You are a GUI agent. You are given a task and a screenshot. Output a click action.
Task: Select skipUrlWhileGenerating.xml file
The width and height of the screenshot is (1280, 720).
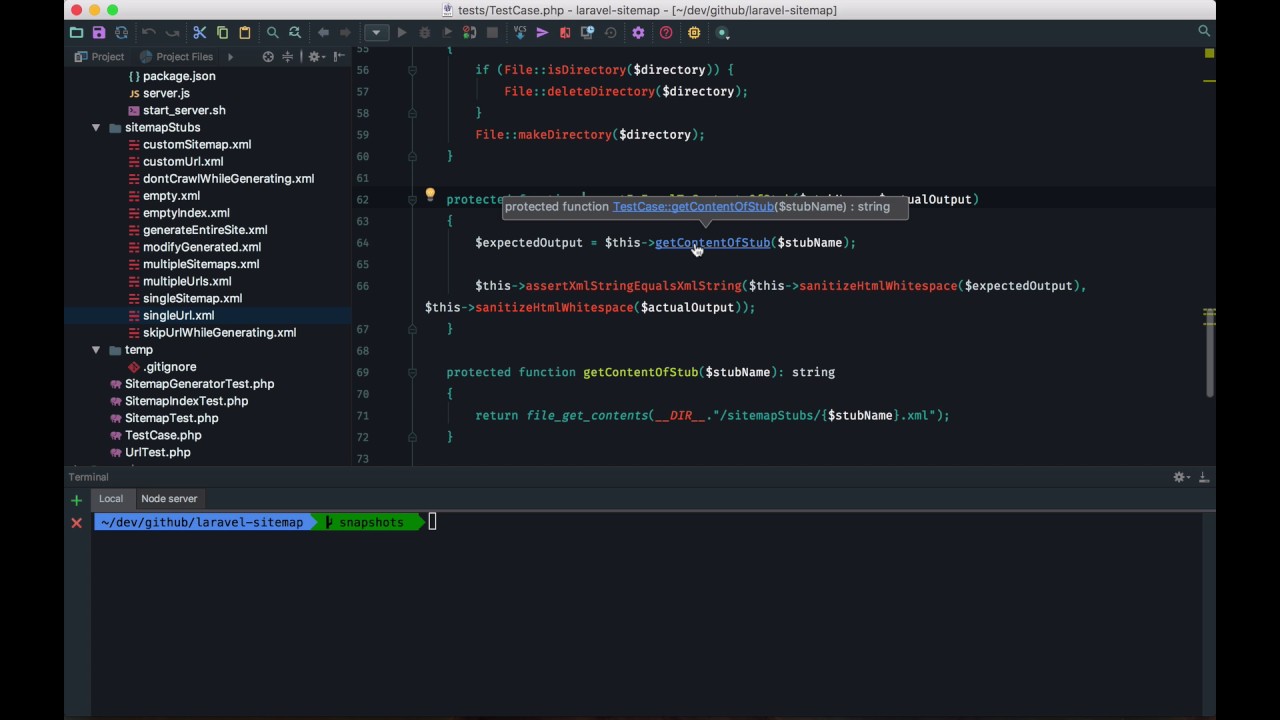pos(219,333)
